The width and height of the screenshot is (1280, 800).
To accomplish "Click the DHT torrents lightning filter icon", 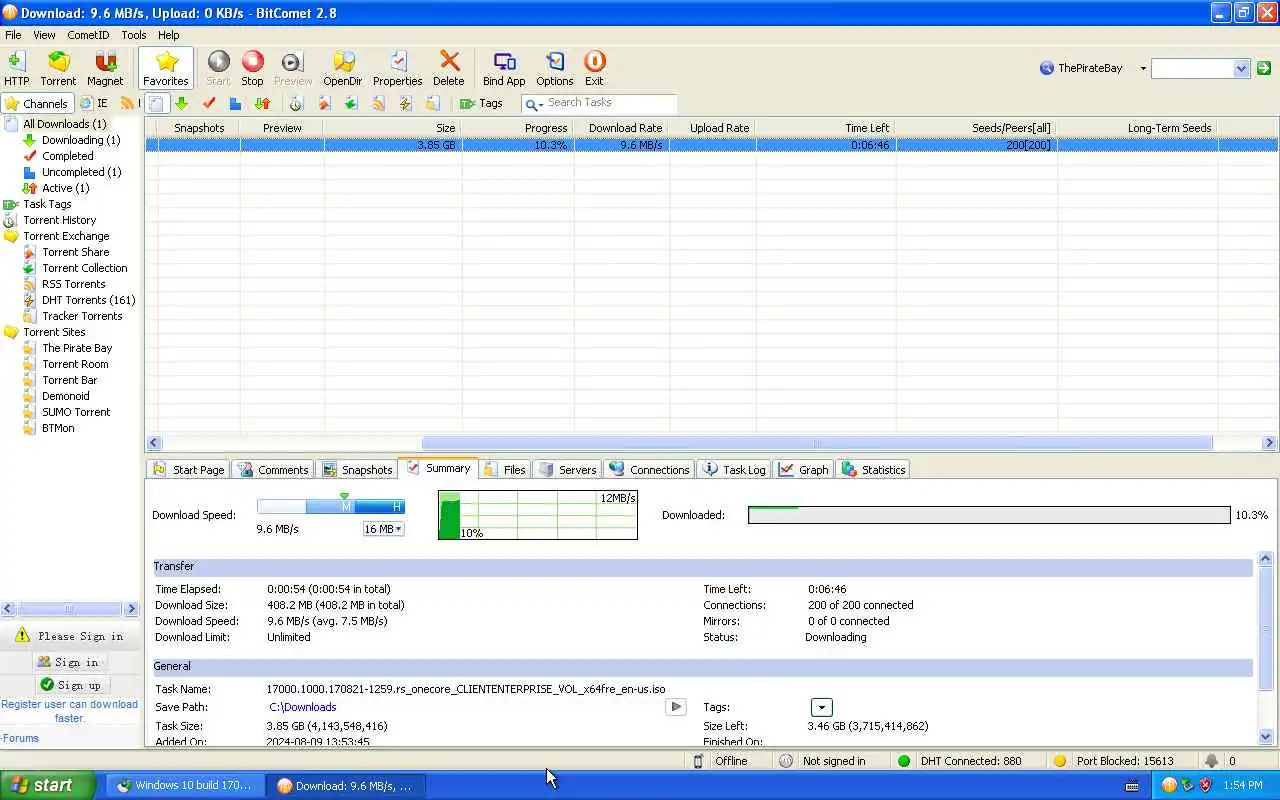I will point(405,103).
